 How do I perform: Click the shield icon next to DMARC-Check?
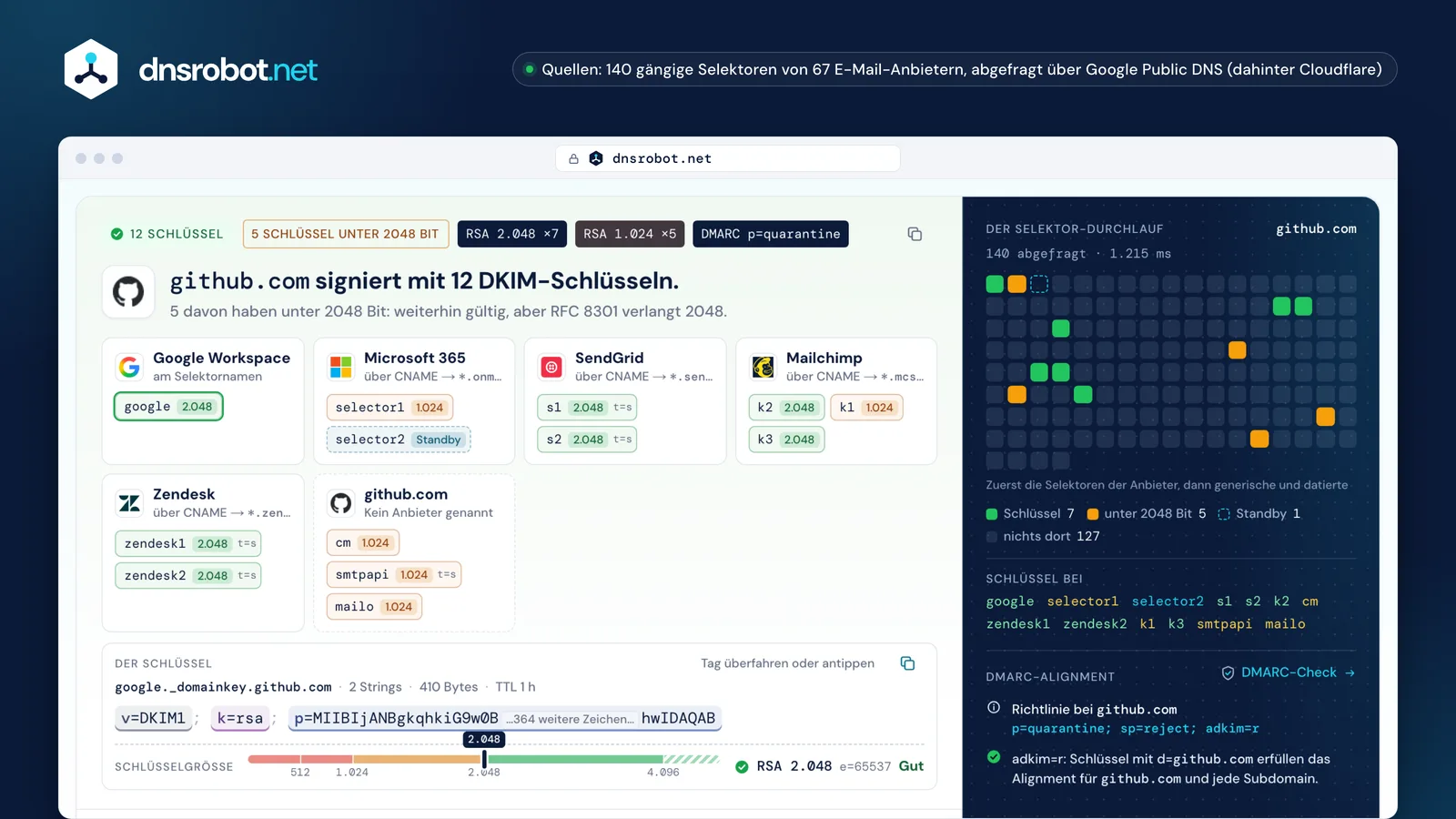tap(1228, 672)
